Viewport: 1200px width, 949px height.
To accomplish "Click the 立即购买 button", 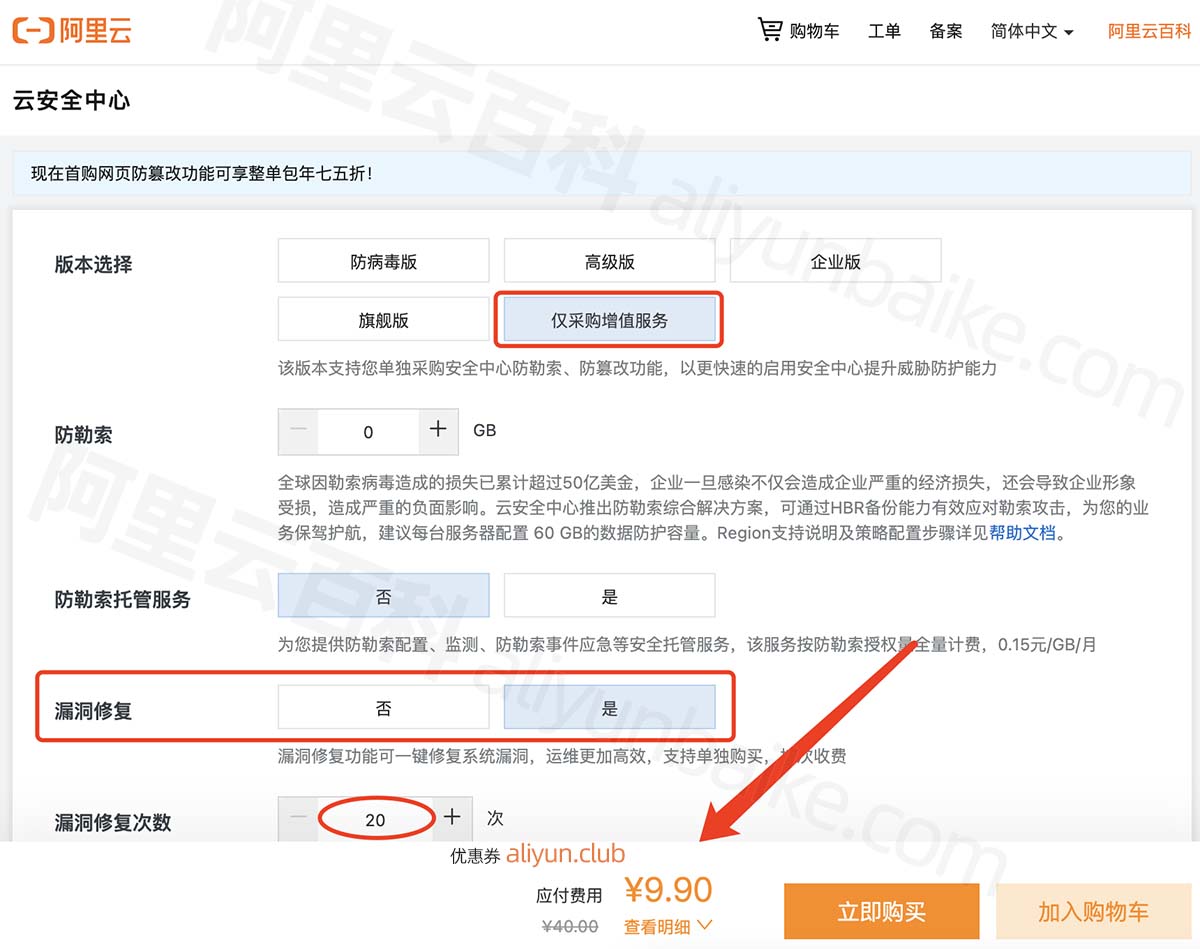I will [881, 912].
